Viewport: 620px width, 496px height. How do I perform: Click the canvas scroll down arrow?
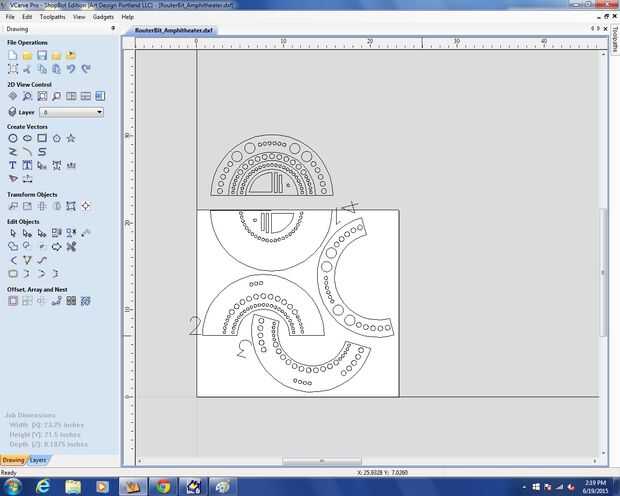[603, 453]
